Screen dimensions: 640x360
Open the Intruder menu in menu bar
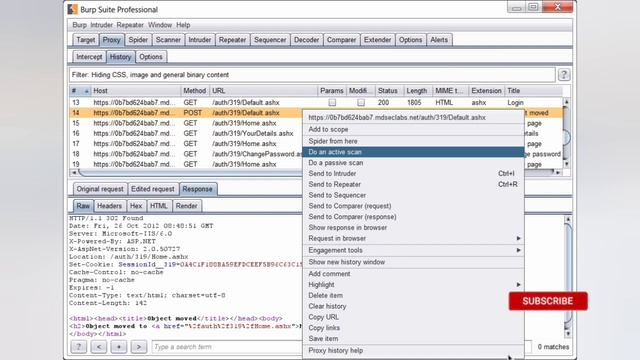pos(101,25)
